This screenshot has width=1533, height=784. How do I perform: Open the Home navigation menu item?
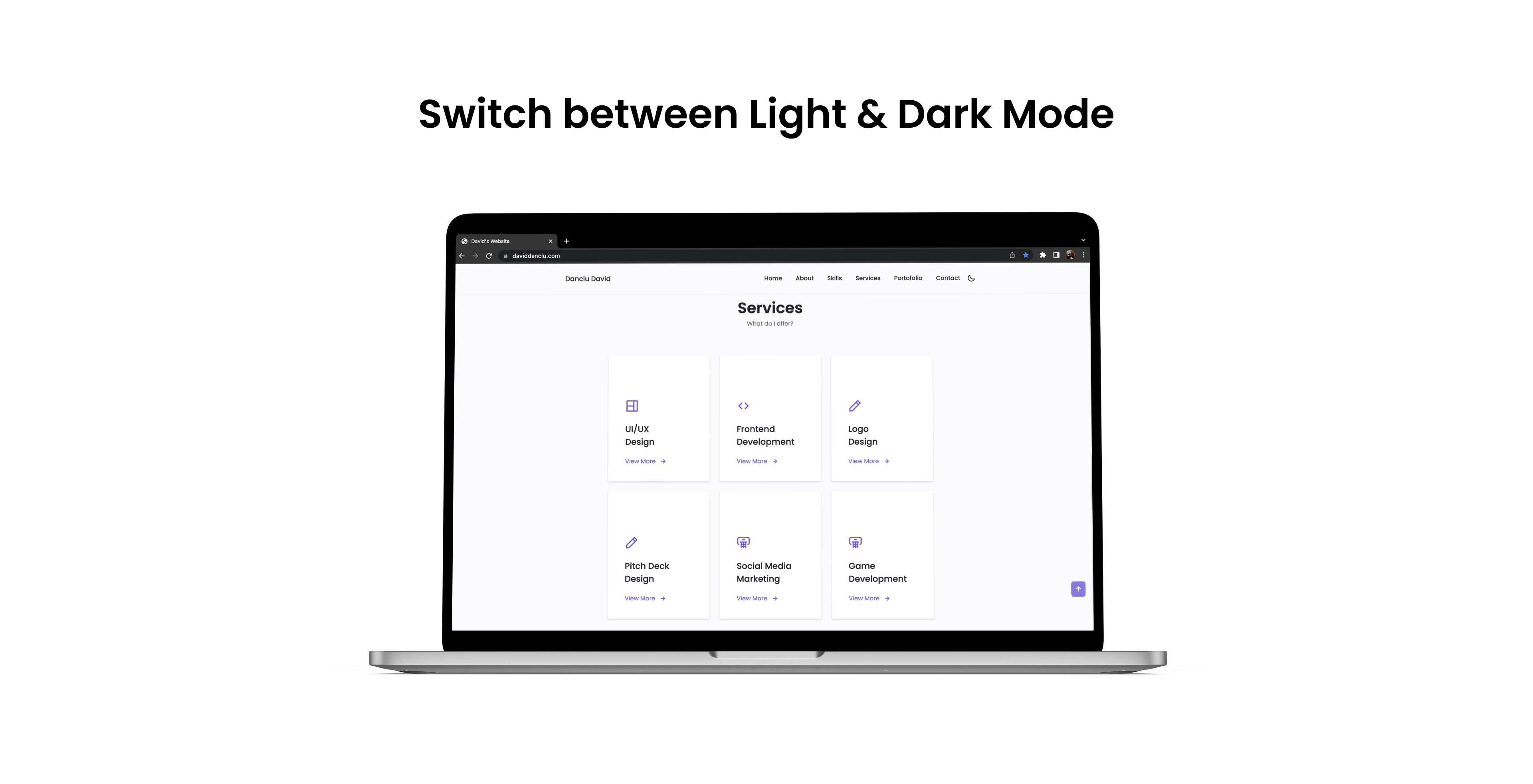point(773,278)
